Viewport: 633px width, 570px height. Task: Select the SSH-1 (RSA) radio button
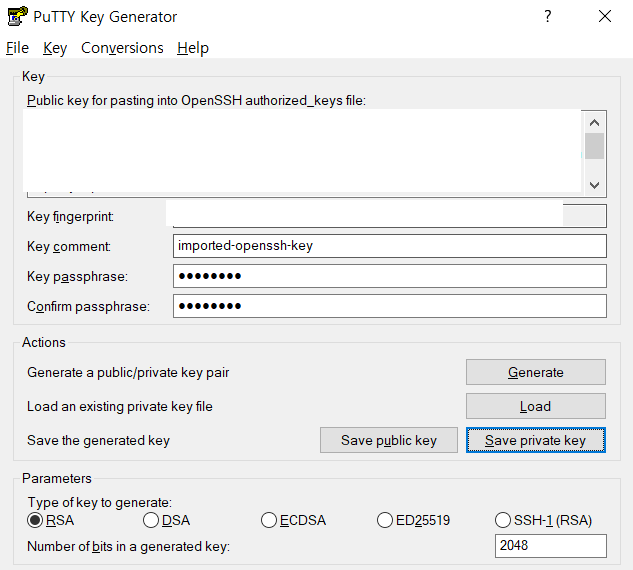[543, 520]
